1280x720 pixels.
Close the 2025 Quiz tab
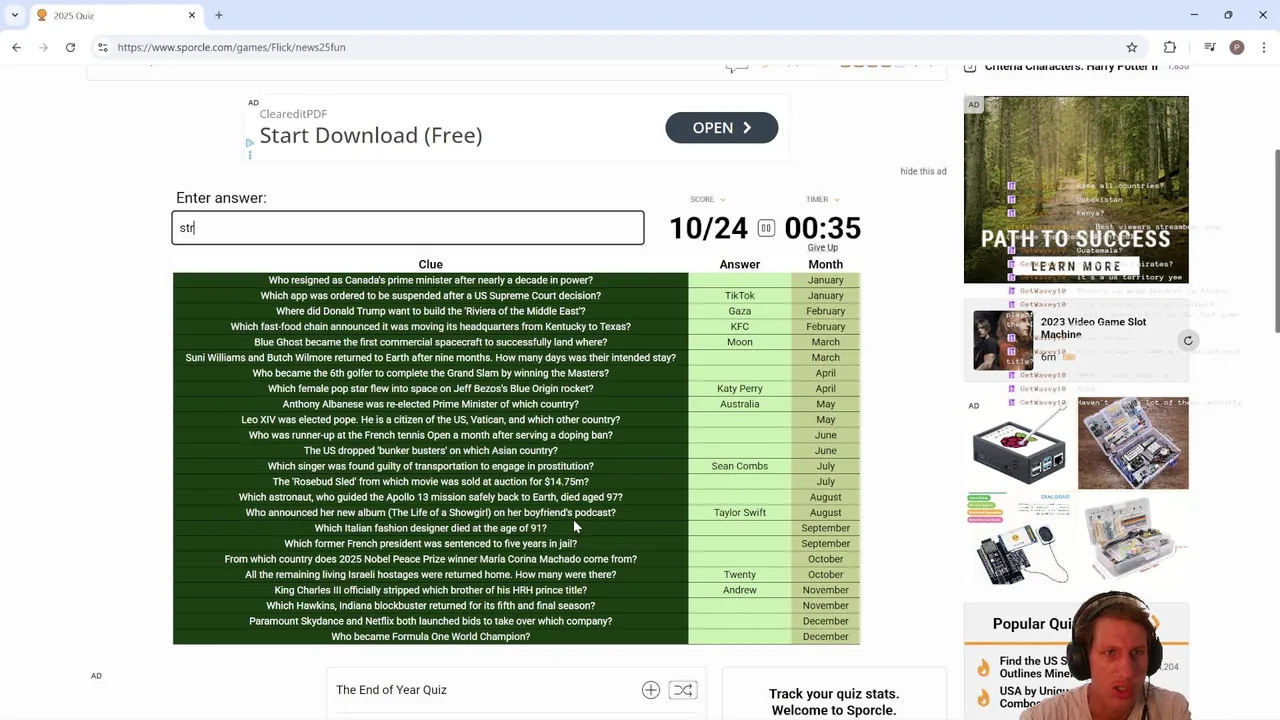tap(192, 15)
